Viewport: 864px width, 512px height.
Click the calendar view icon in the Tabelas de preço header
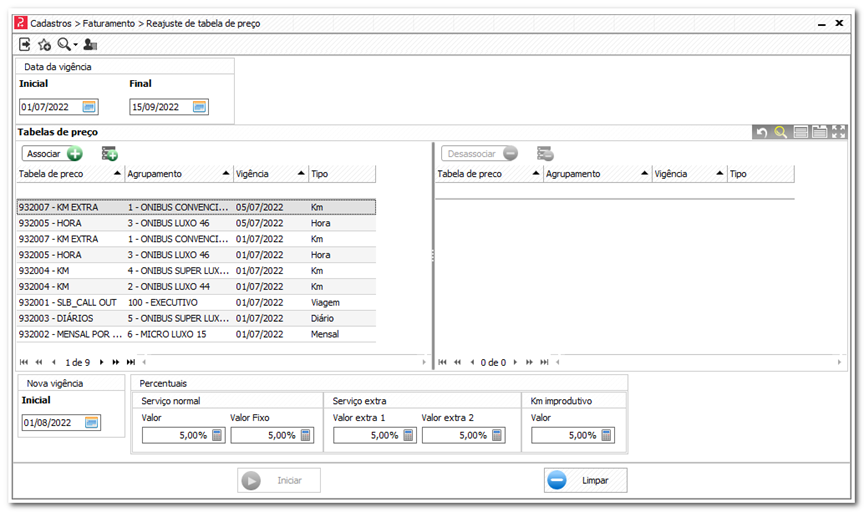click(819, 132)
